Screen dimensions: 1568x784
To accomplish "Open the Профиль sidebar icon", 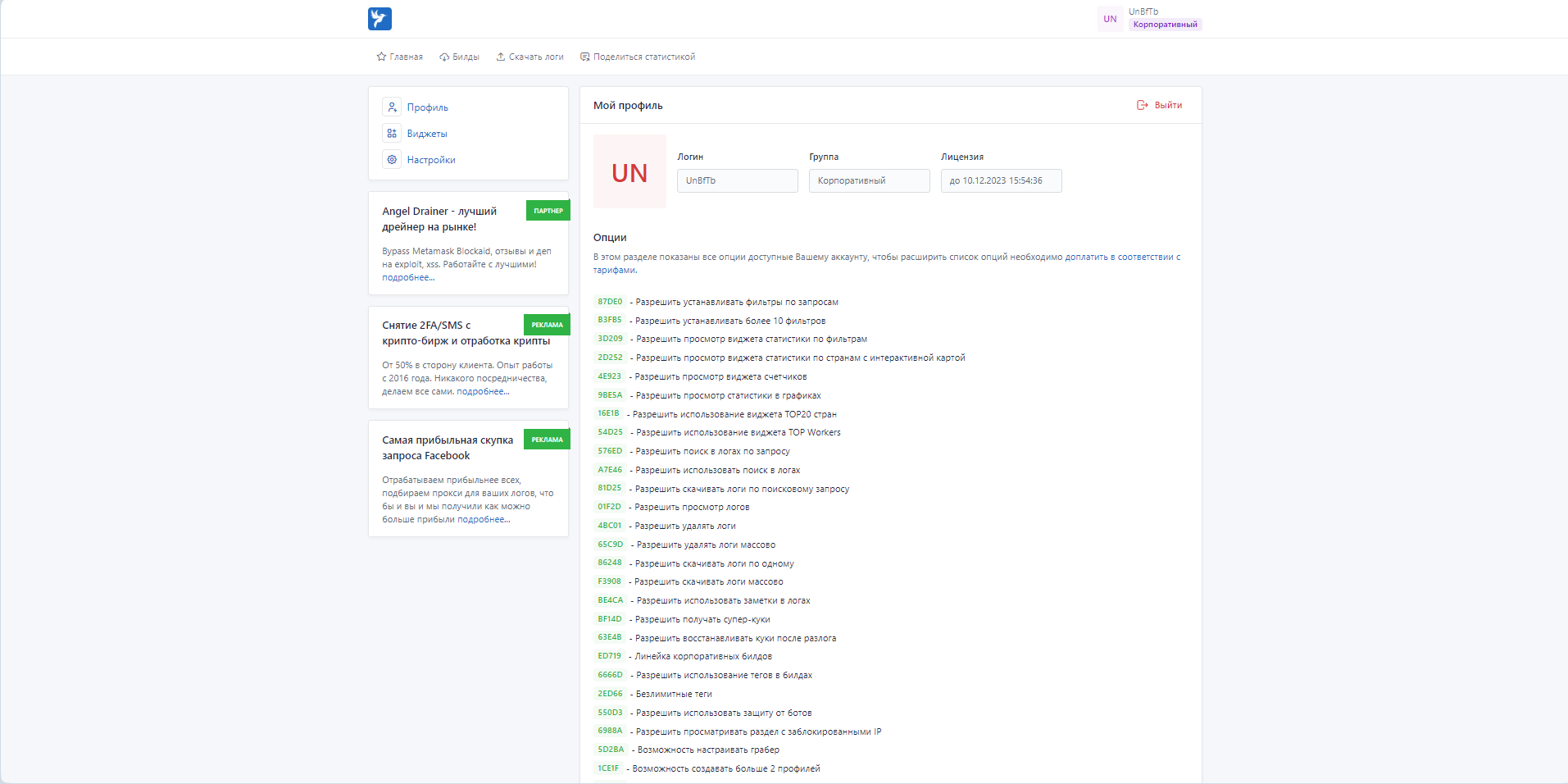I will pyautogui.click(x=392, y=107).
